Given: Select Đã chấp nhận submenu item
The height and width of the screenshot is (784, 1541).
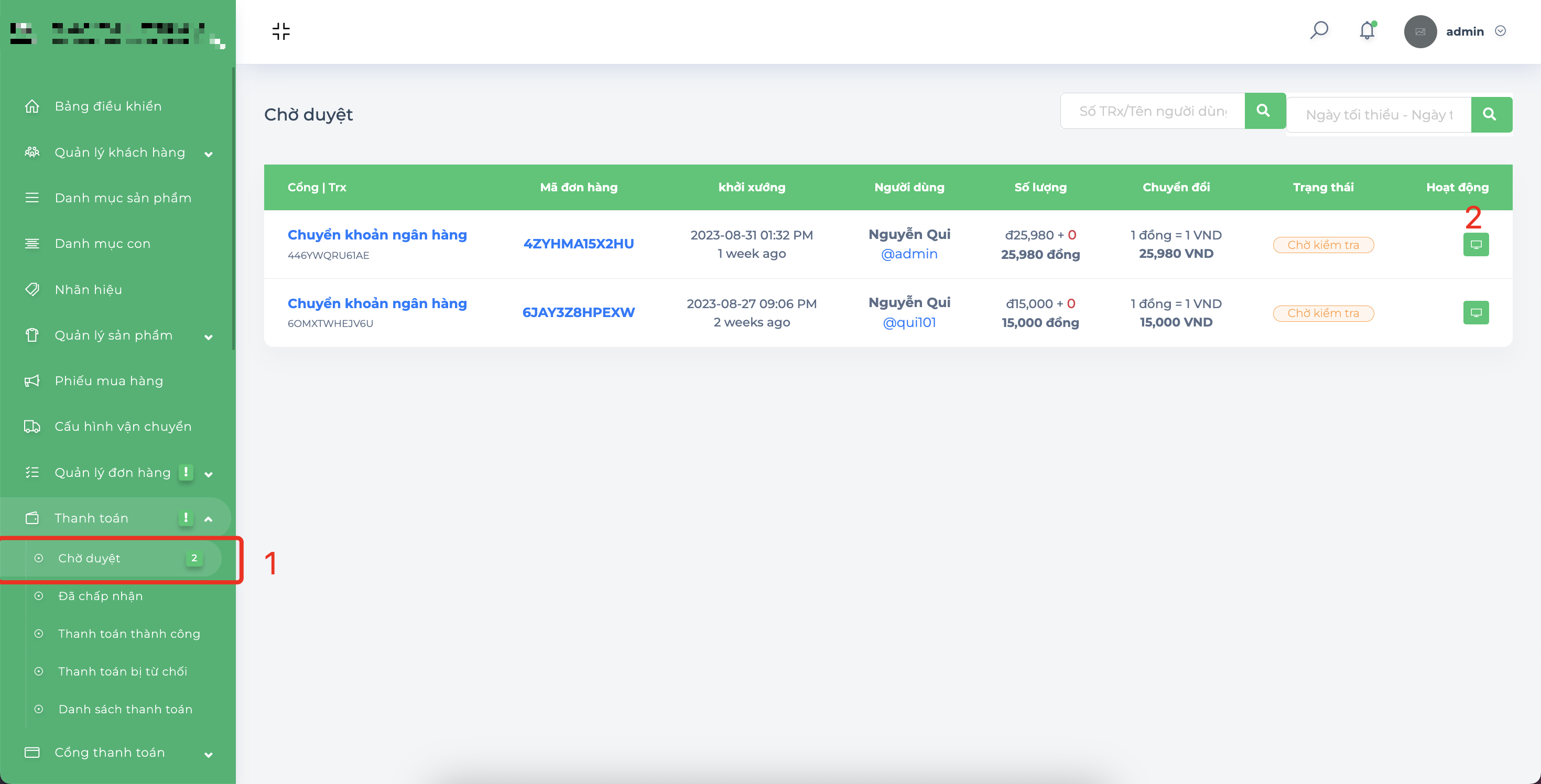Looking at the screenshot, I should [x=101, y=596].
